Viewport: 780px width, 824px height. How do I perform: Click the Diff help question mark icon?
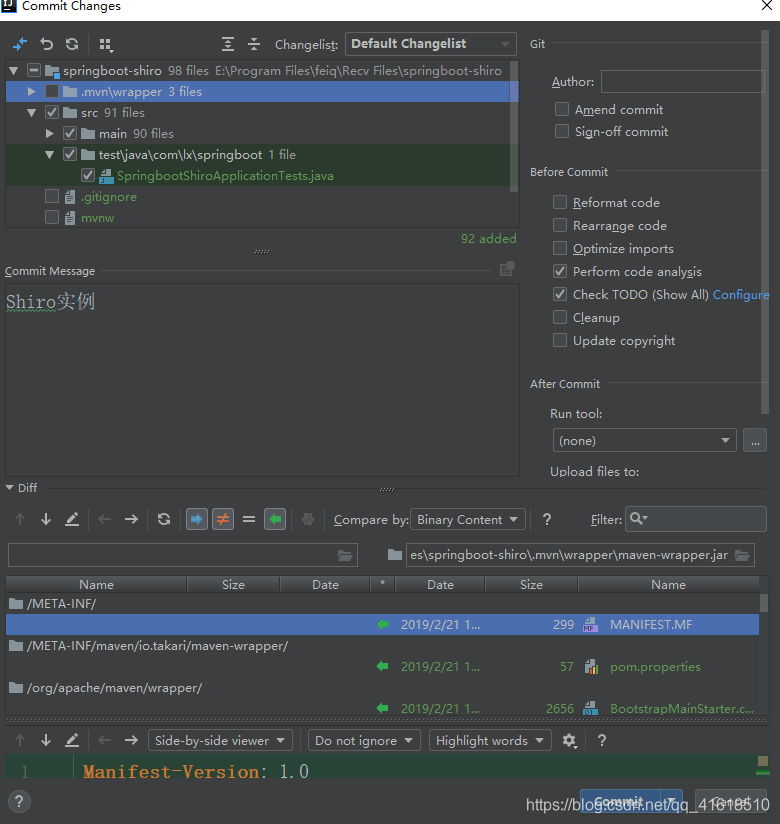click(547, 519)
